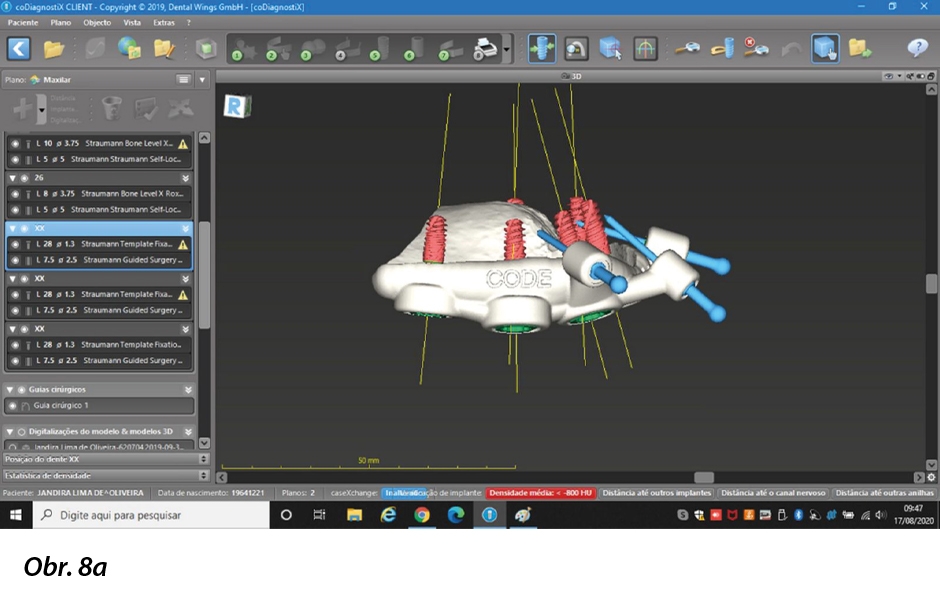Toggle visibility of Guia cirúrgico 1

[x=13, y=406]
